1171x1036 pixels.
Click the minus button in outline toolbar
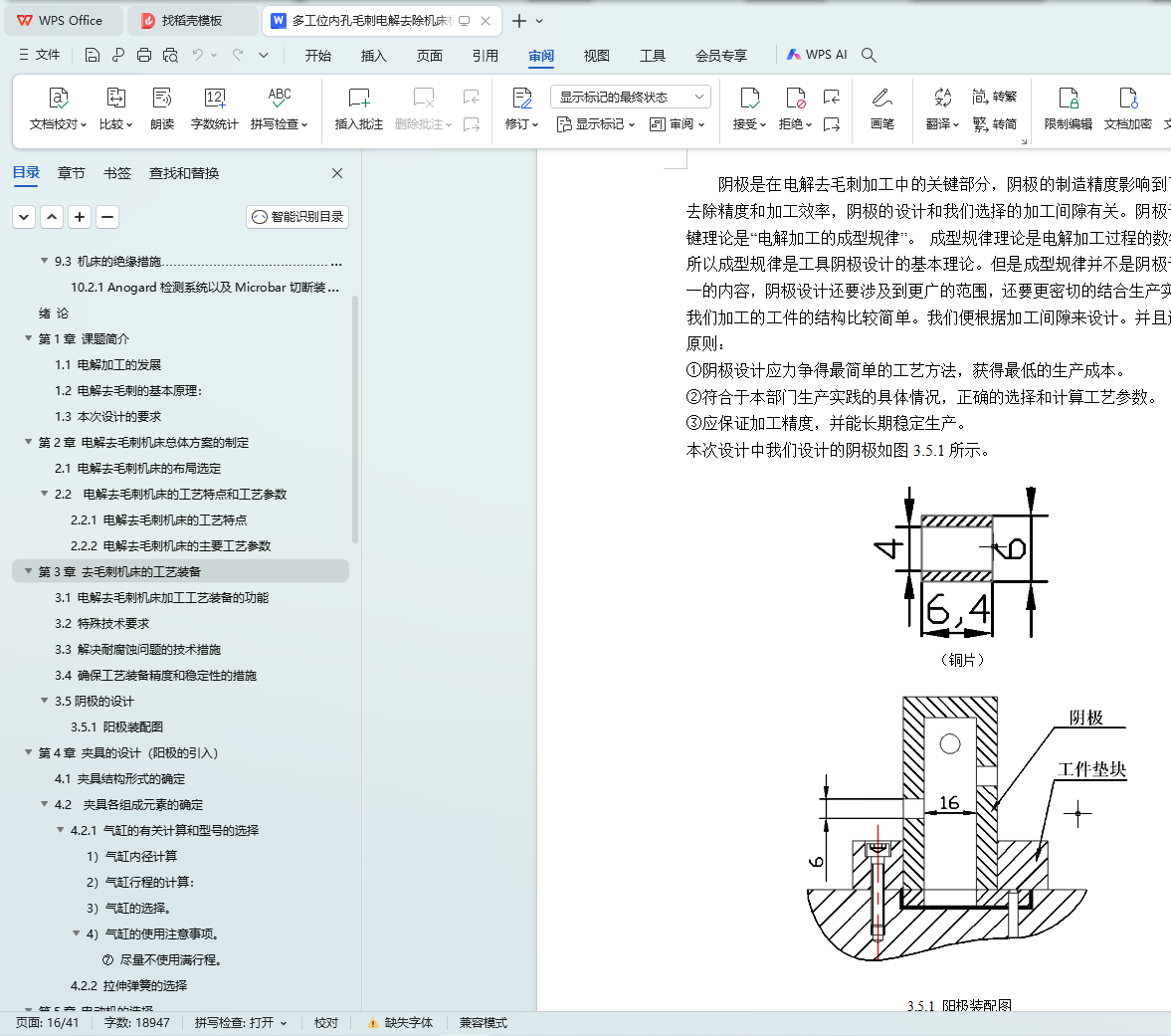click(x=107, y=217)
